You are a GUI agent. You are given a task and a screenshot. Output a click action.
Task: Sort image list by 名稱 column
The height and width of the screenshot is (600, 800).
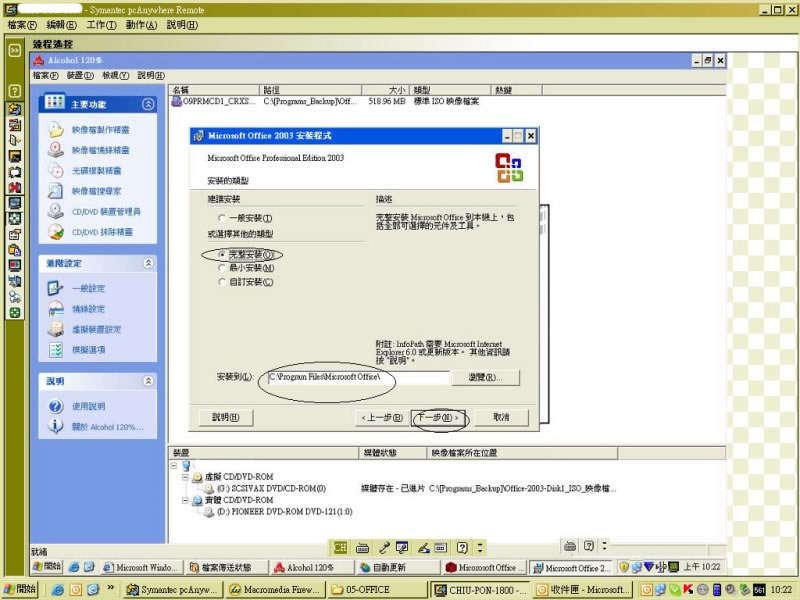(215, 90)
